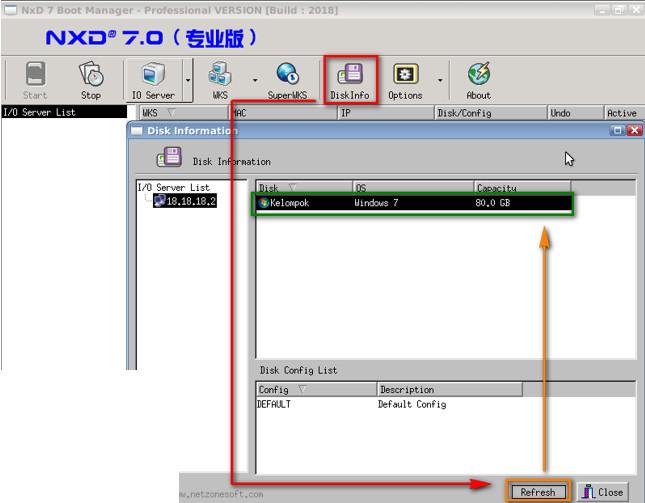The width and height of the screenshot is (645, 503).
Task: Select the Kelompok disk row
Action: (x=413, y=203)
